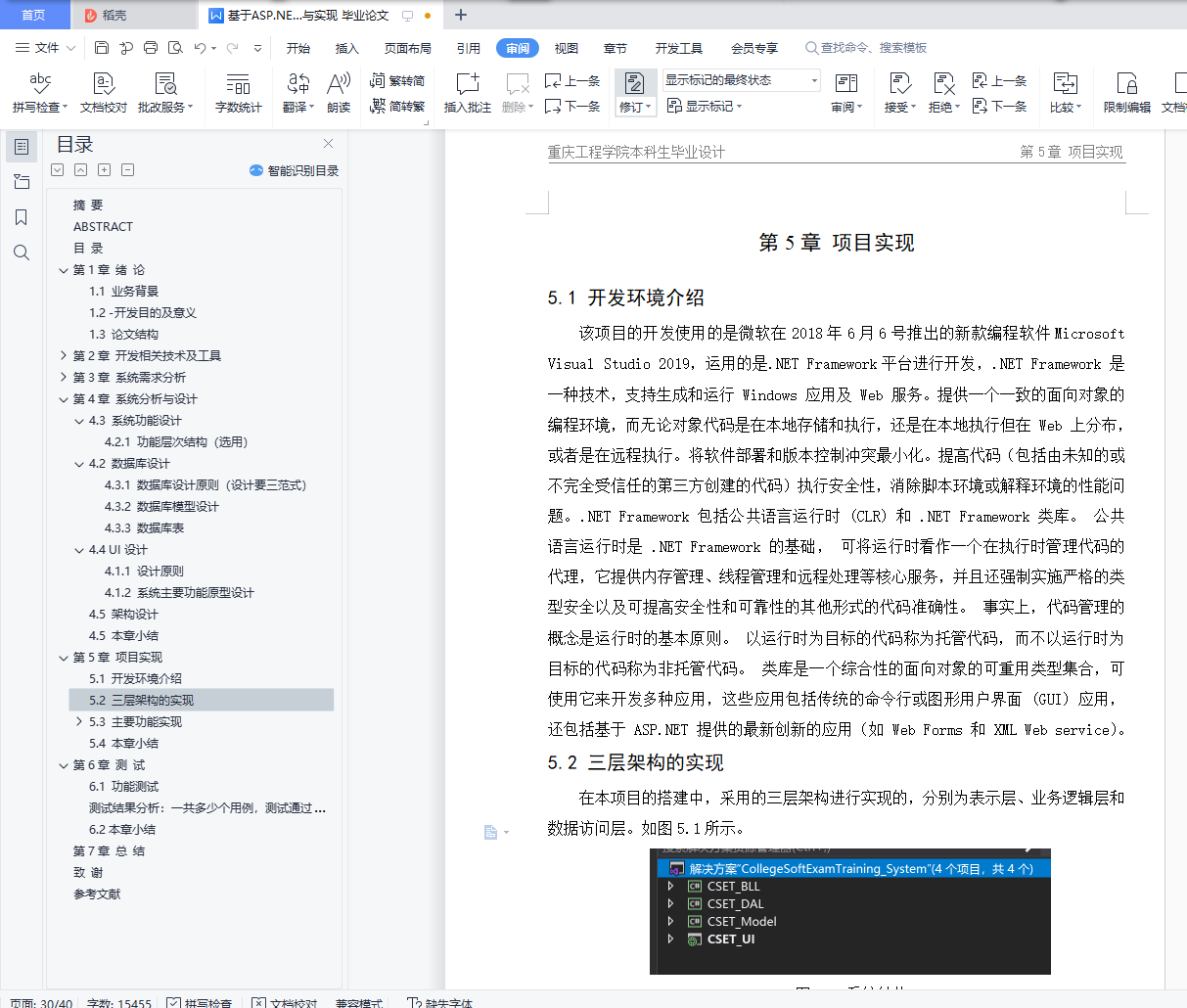Jump to 6.1 功能测试 in outline
This screenshot has height=1008, width=1187.
(123, 787)
